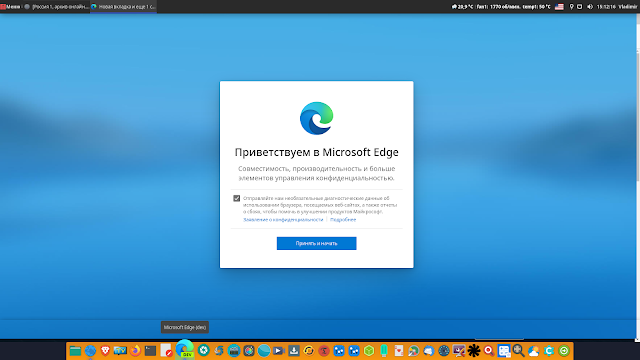Viewport: 640px width, 360px height.
Task: Open the dark magnifying glass icon in dock
Action: coord(519,351)
